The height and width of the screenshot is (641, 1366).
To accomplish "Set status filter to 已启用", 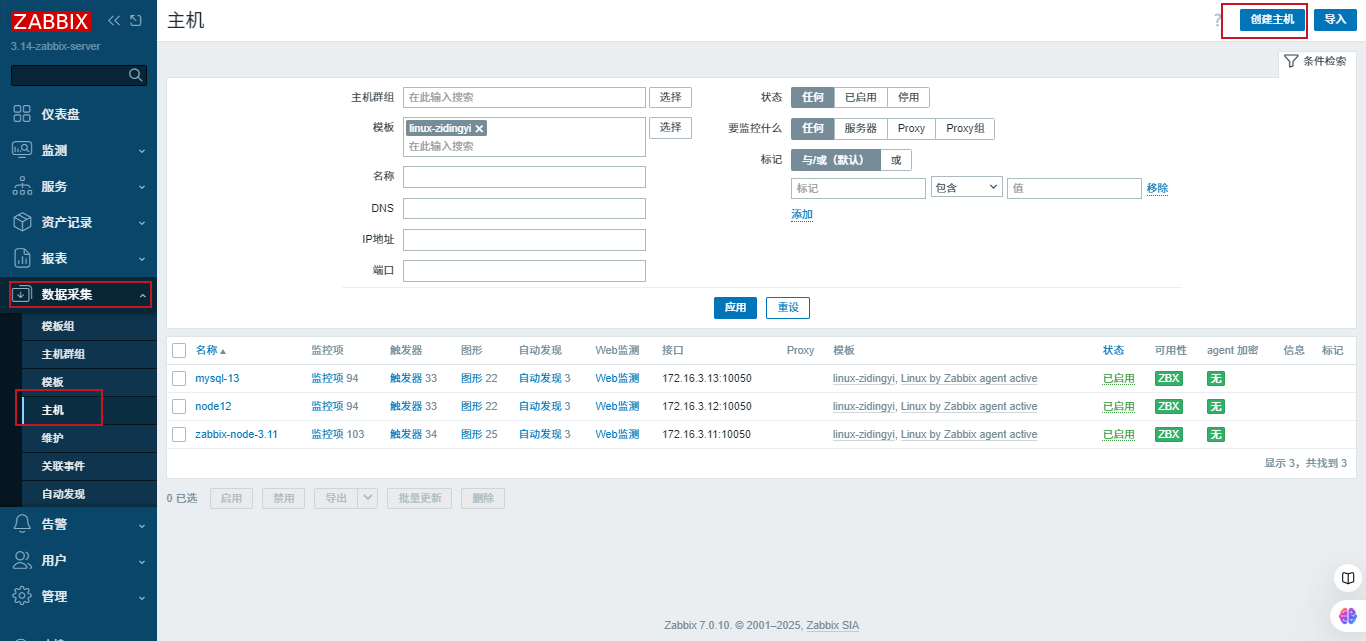I will (860, 97).
